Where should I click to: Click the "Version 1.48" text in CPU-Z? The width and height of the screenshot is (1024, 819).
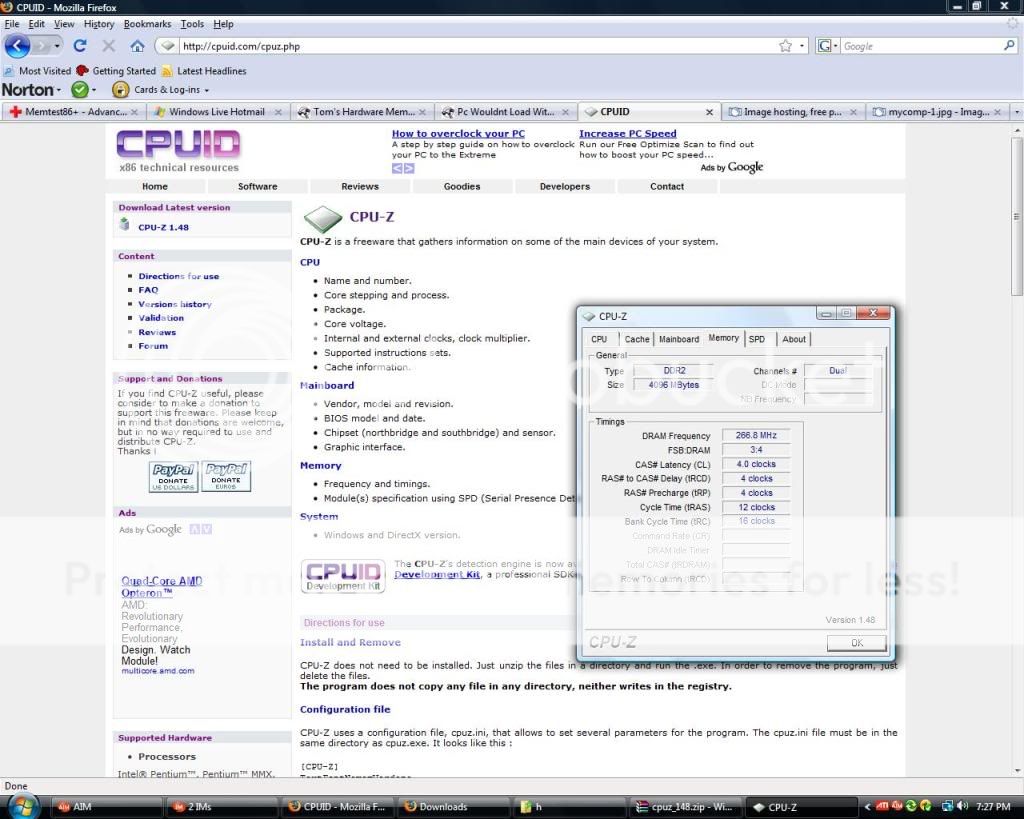point(850,620)
